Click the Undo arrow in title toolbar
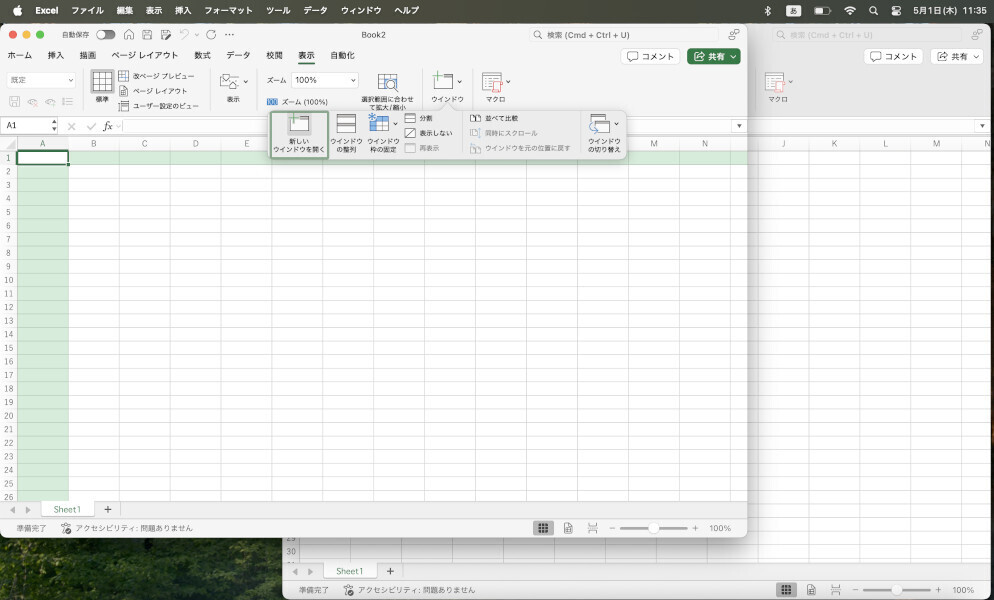The width and height of the screenshot is (994, 600). pyautogui.click(x=184, y=35)
